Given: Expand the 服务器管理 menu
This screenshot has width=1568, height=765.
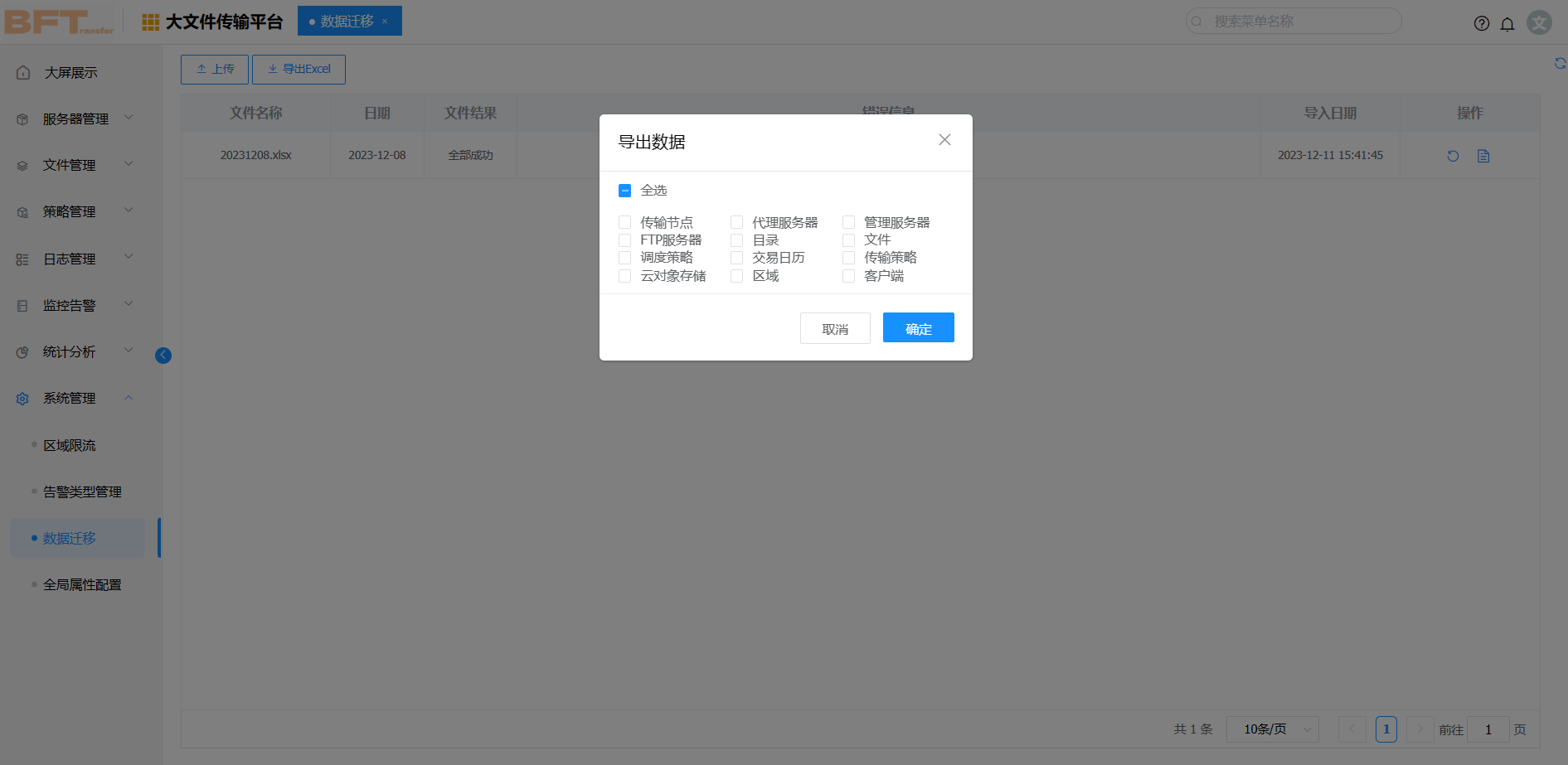Looking at the screenshot, I should coord(76,119).
